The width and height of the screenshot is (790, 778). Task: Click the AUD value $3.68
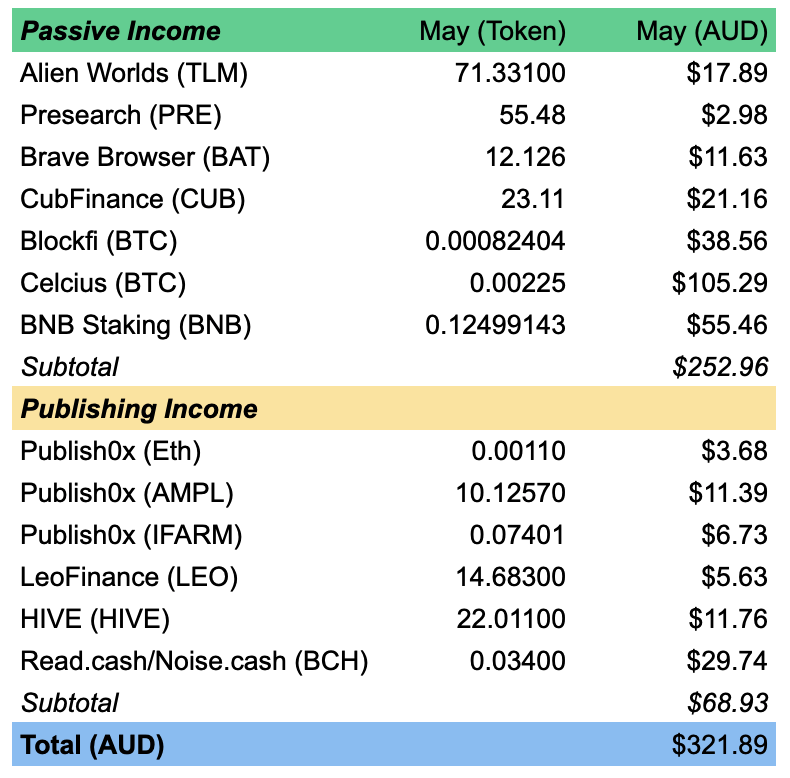pyautogui.click(x=735, y=451)
